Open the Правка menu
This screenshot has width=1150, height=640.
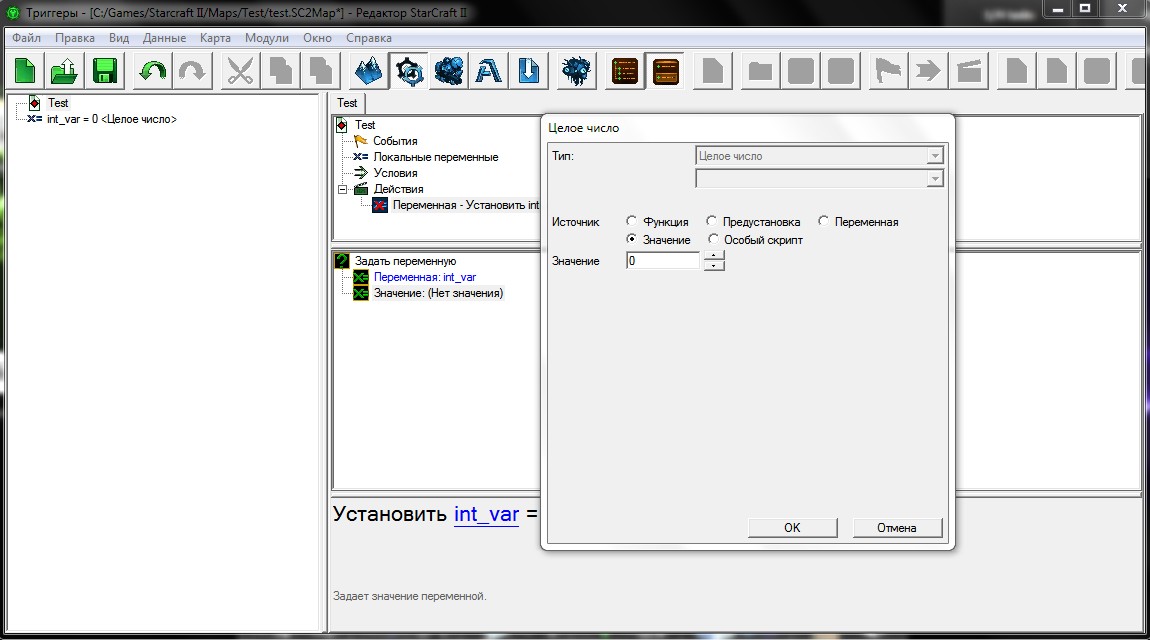click(x=75, y=37)
